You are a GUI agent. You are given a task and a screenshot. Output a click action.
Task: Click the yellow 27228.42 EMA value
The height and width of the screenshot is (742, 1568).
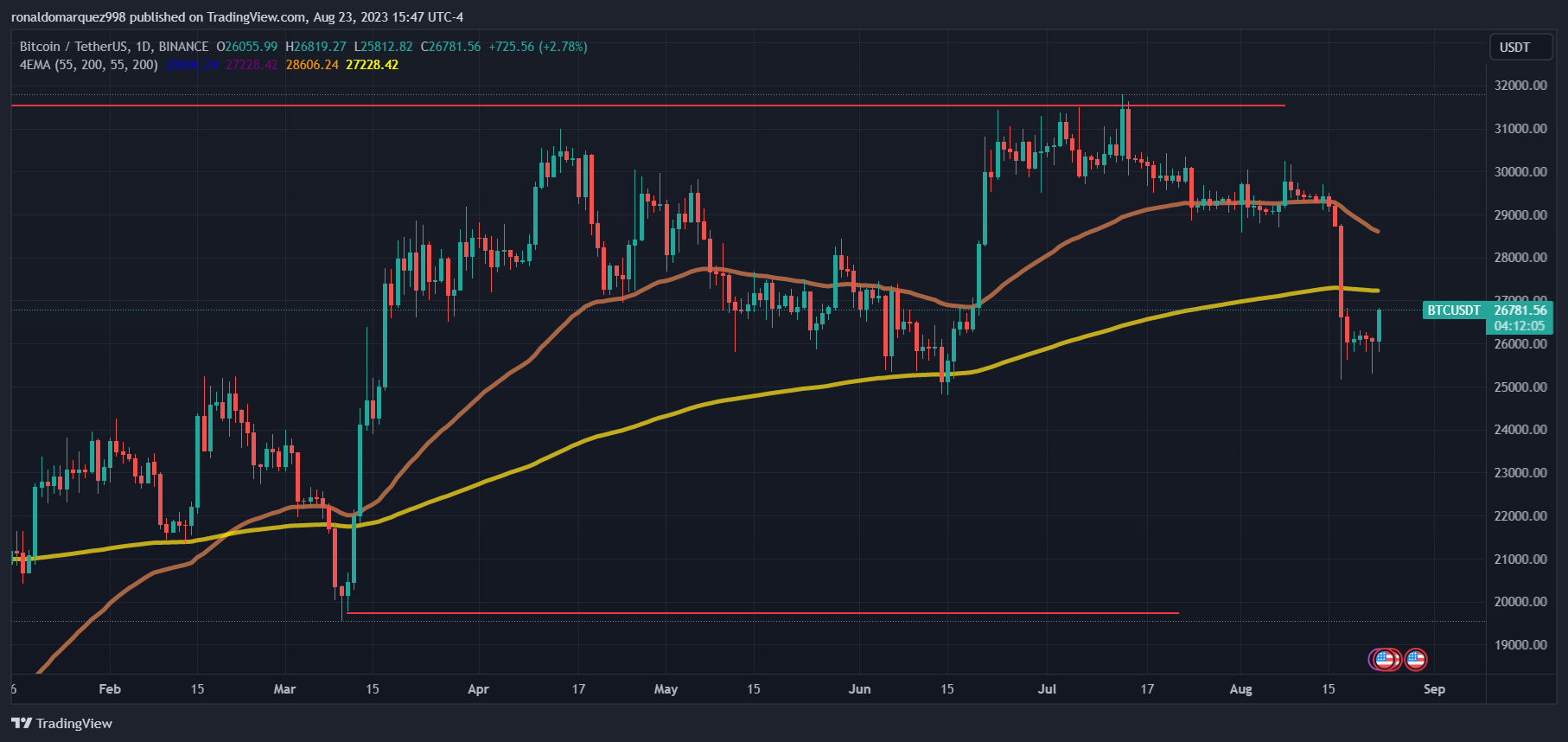click(373, 65)
